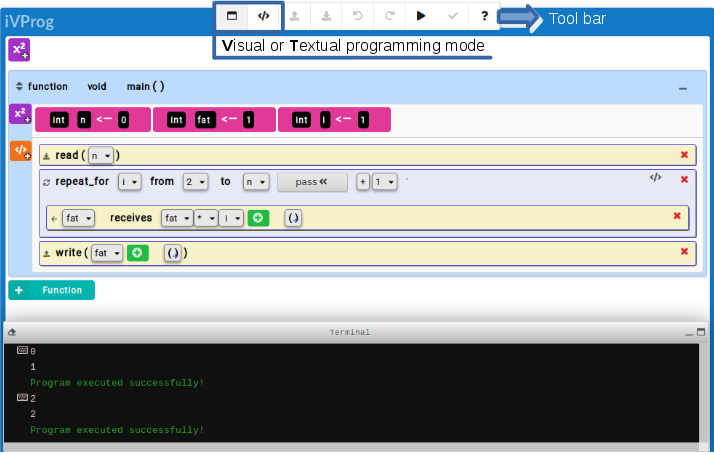This screenshot has height=455, width=714.
Task: Add operand in fat receives expression
Action: pos(258,218)
